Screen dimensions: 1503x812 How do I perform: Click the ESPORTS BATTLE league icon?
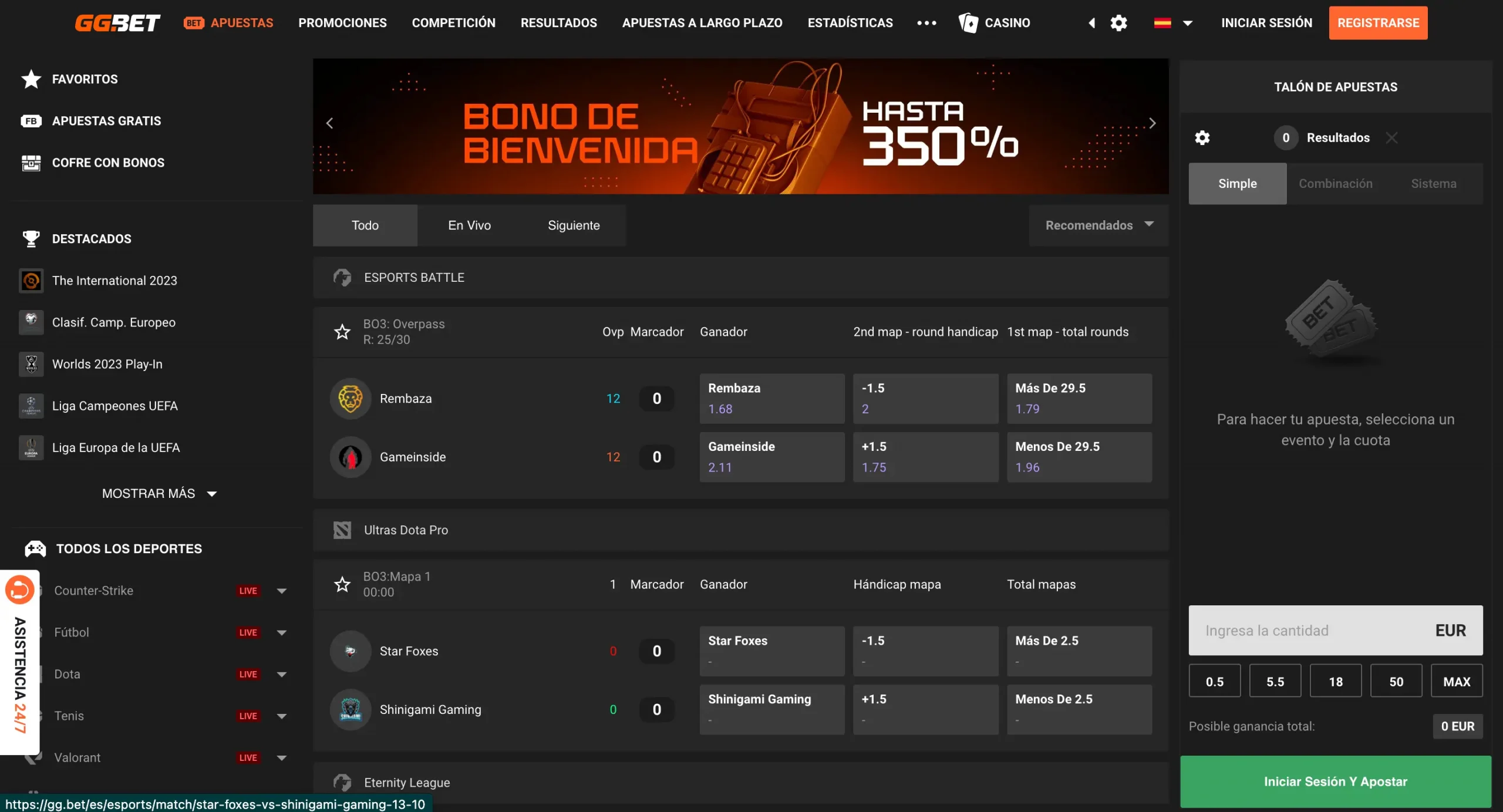[x=342, y=278]
